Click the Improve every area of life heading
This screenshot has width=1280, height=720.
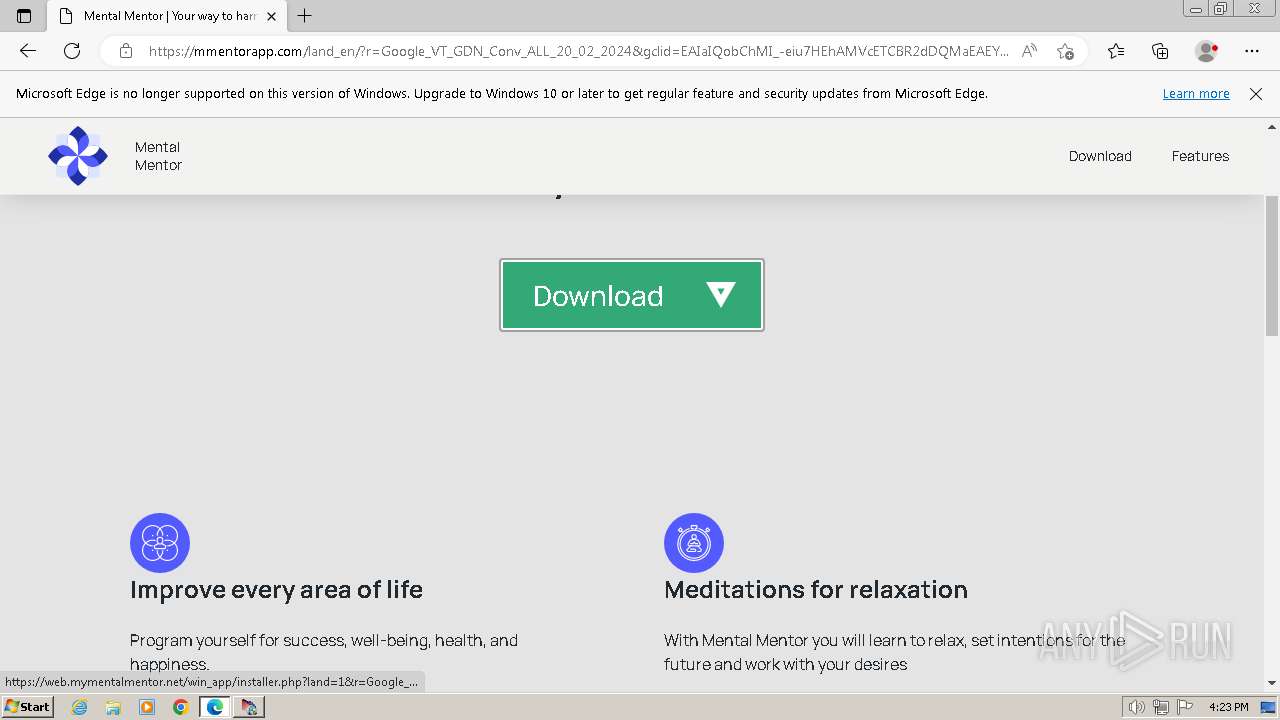[x=276, y=590]
